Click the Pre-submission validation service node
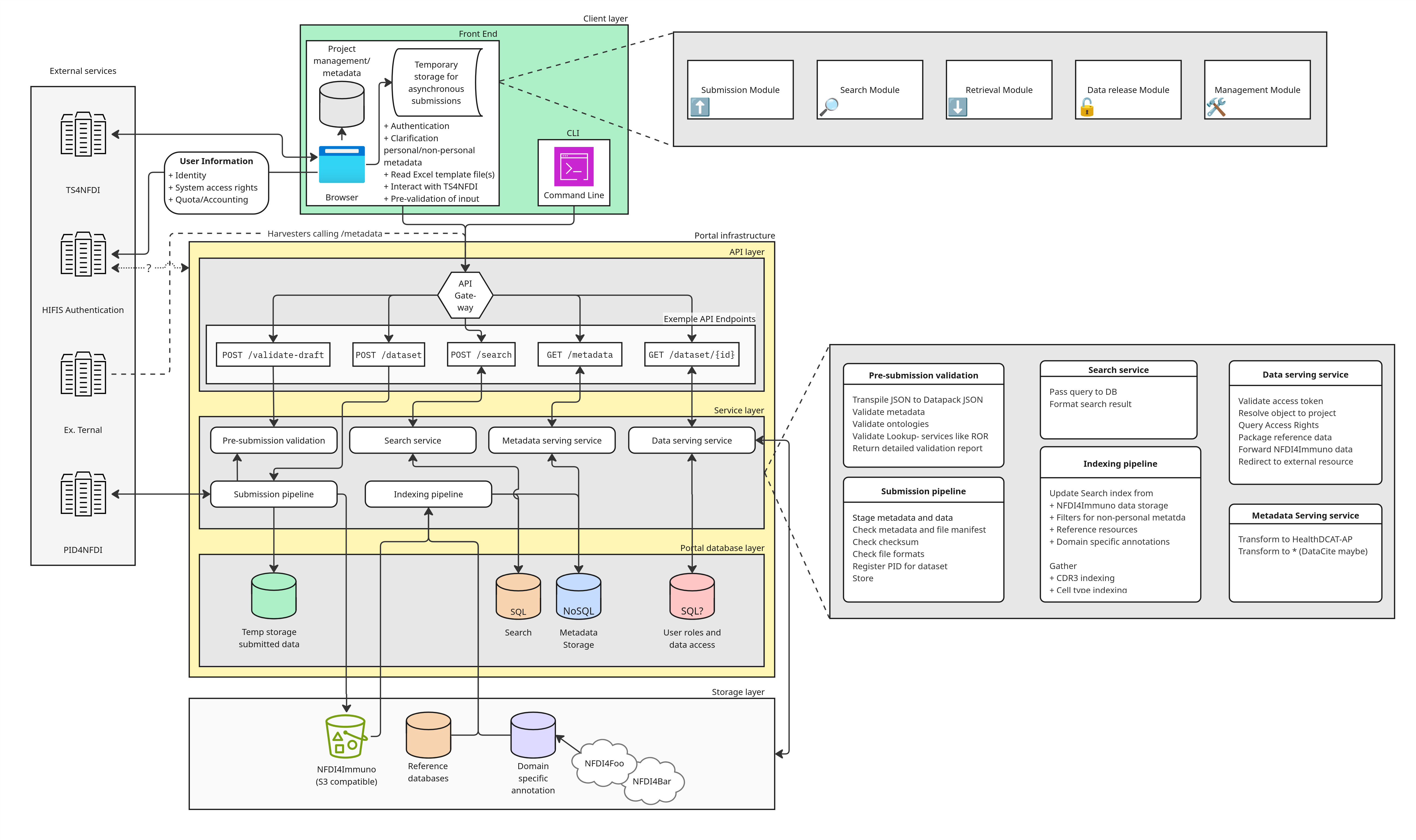 point(274,440)
